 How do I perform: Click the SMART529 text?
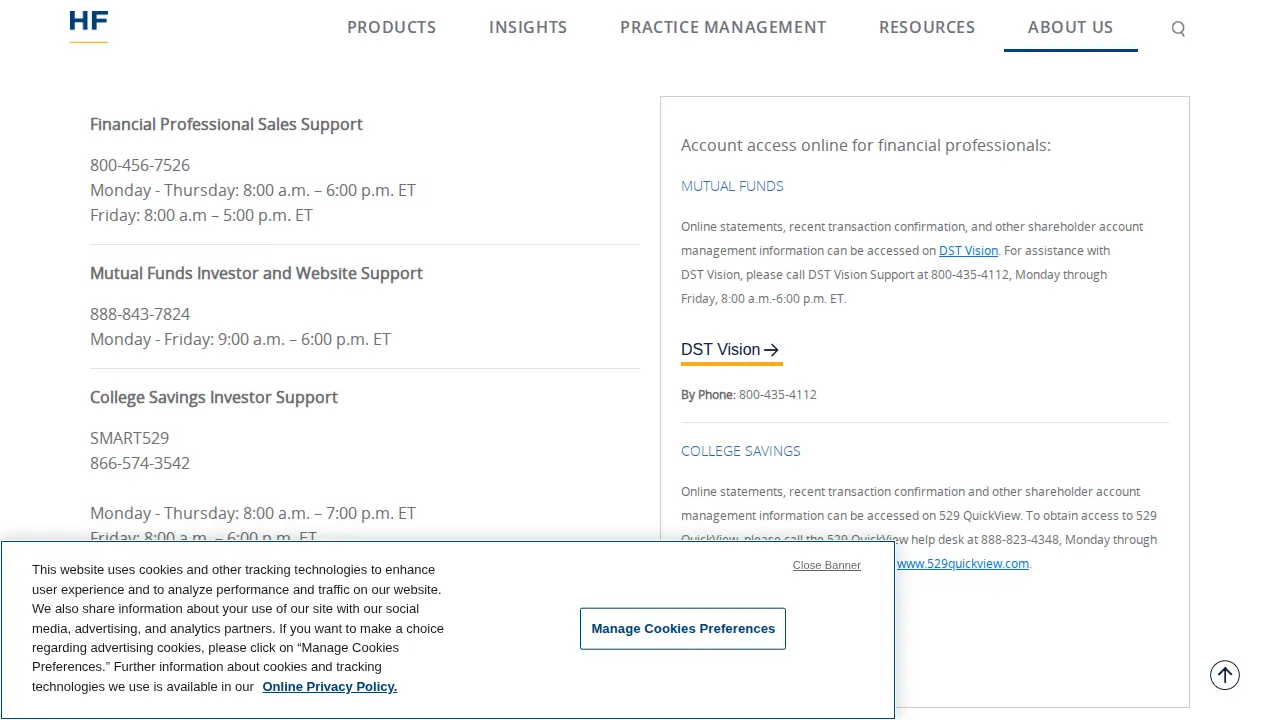click(130, 438)
